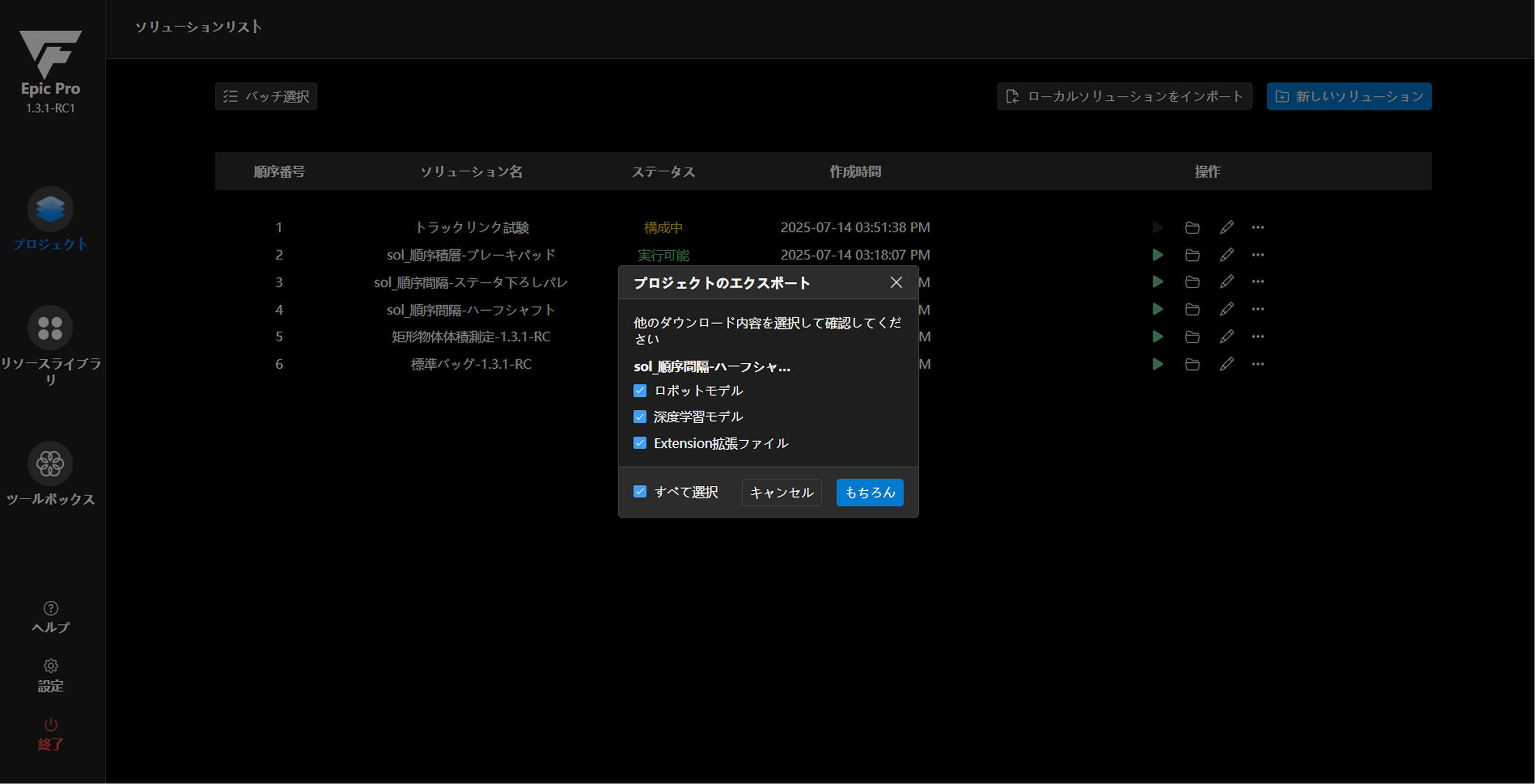Uncheck the ロボットモデル checkbox

639,391
